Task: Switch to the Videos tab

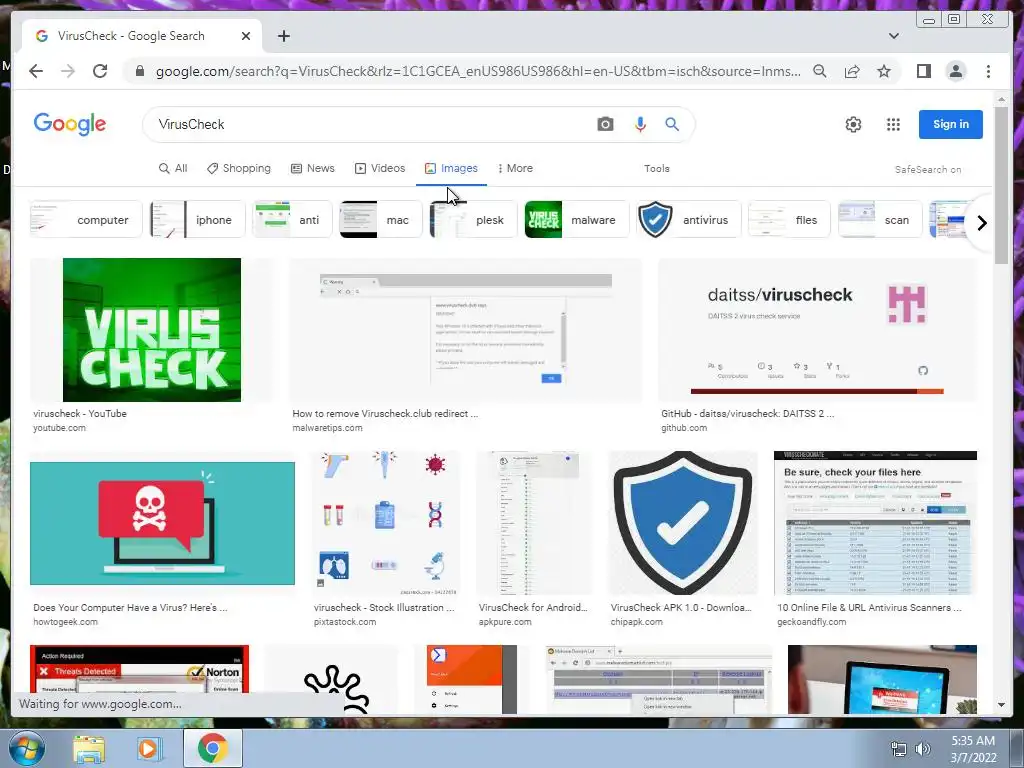Action: click(379, 168)
